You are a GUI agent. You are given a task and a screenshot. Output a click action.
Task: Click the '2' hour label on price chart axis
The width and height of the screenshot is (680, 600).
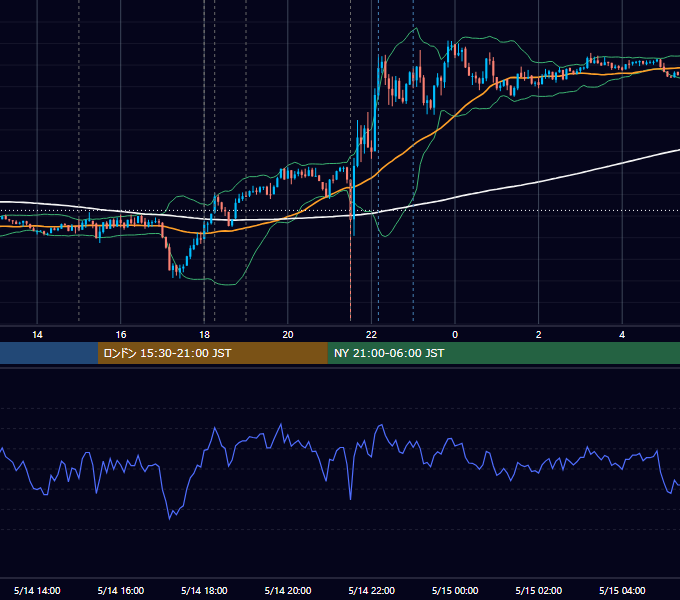click(x=539, y=335)
